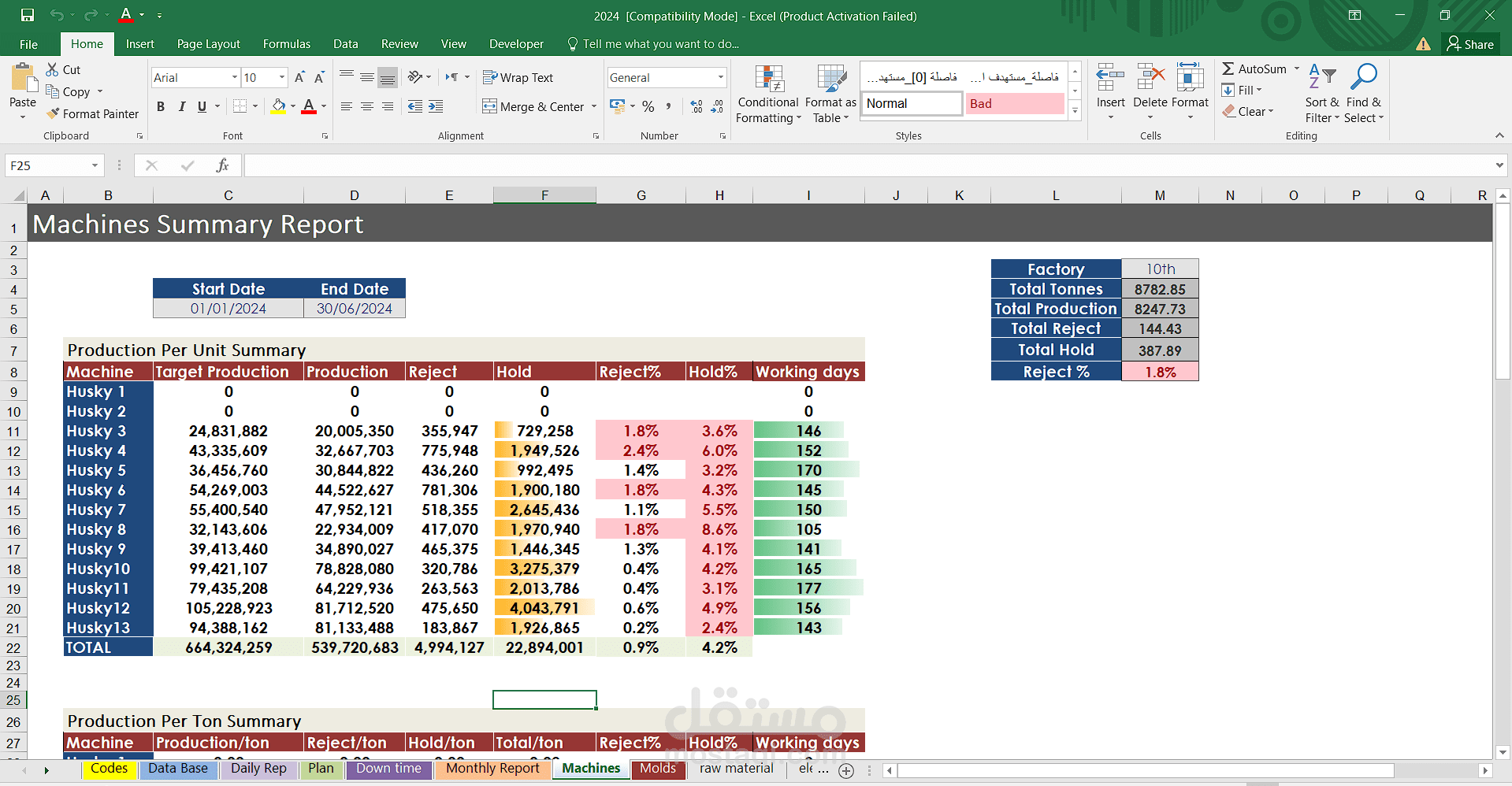Click the Insert cells icon
1512x786 pixels.
[1110, 79]
